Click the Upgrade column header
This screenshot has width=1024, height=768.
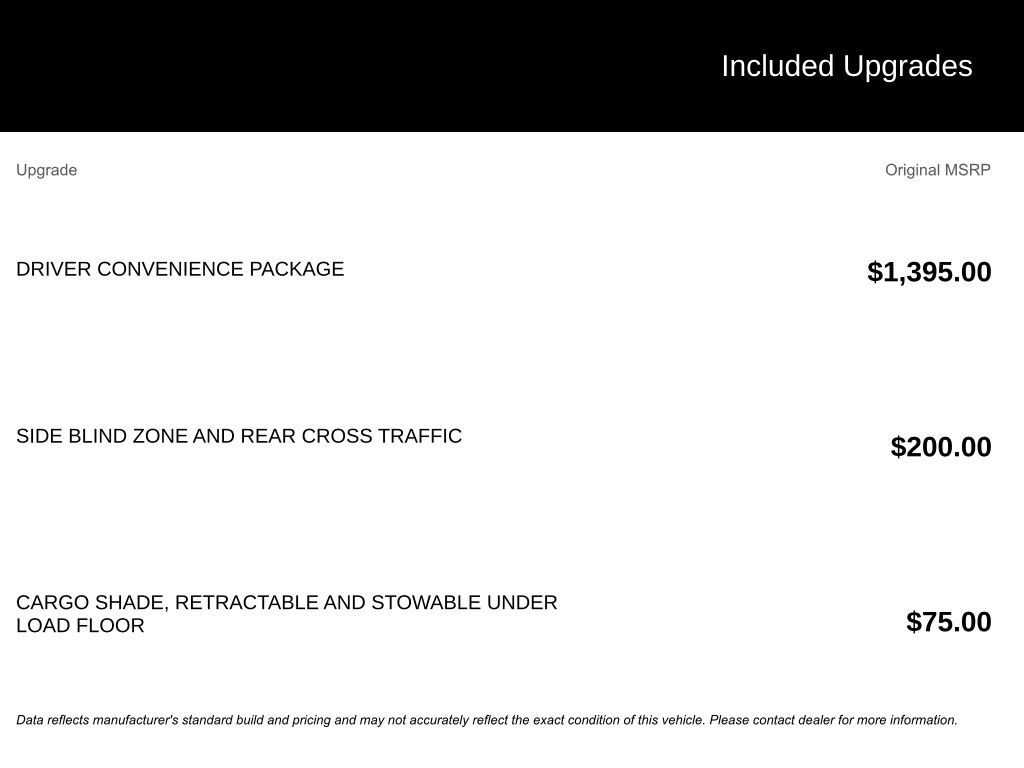[46, 170]
